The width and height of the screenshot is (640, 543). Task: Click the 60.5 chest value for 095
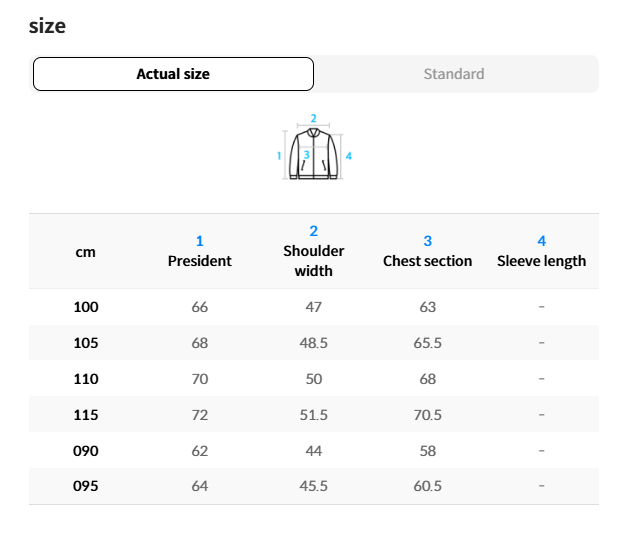[x=427, y=486]
